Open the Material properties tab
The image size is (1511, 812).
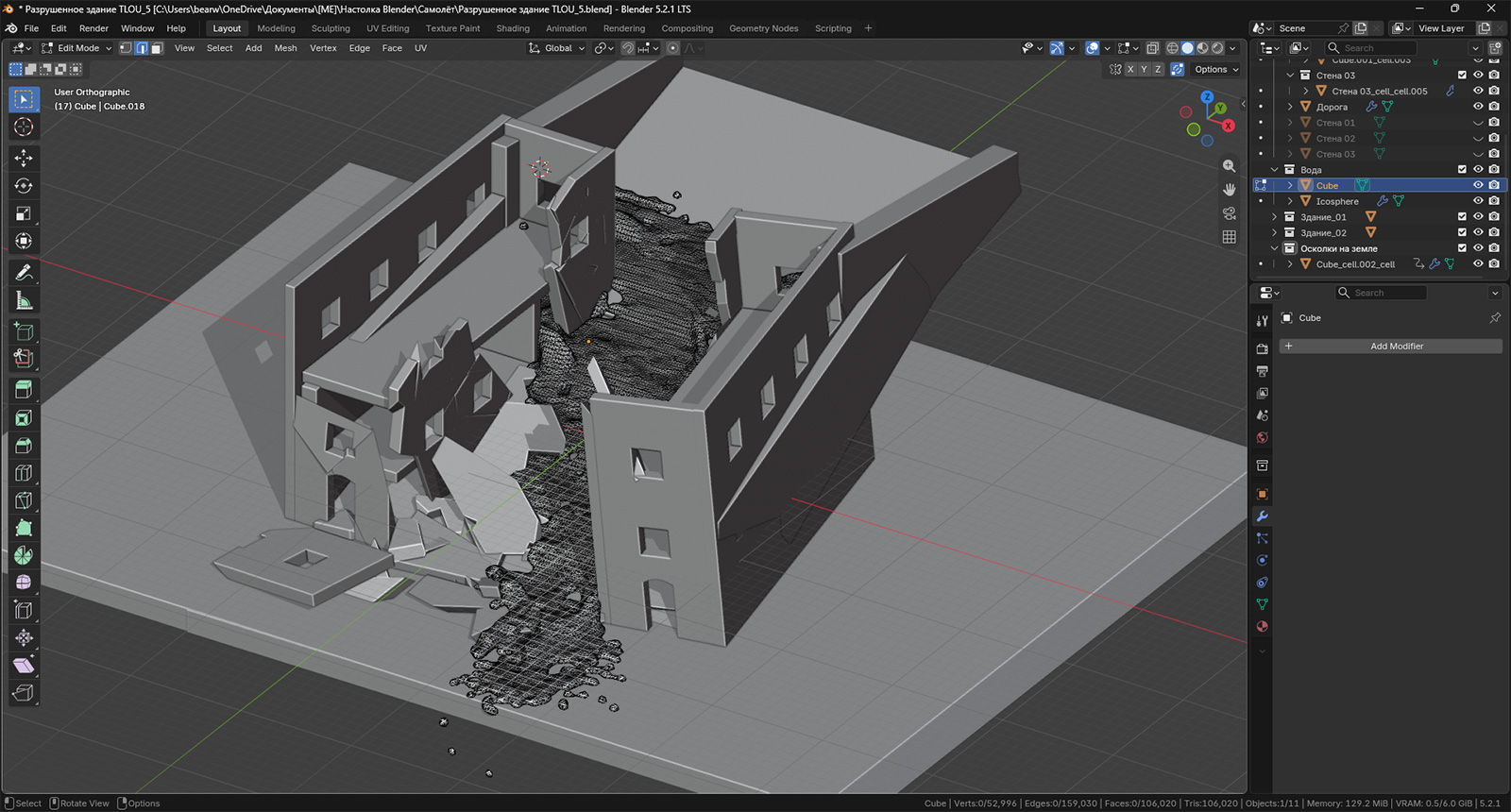coord(1262,626)
